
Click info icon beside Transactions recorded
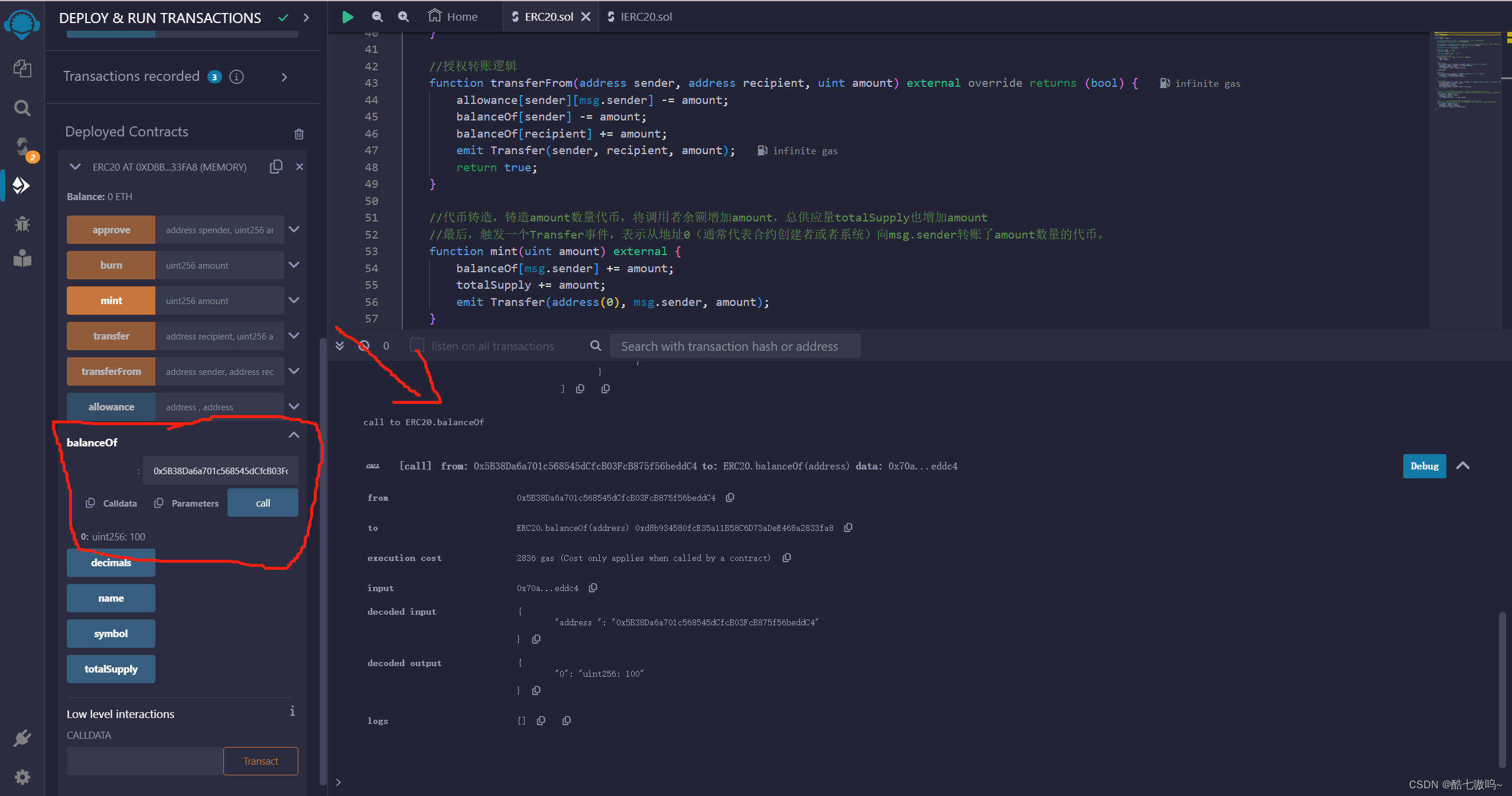[236, 77]
